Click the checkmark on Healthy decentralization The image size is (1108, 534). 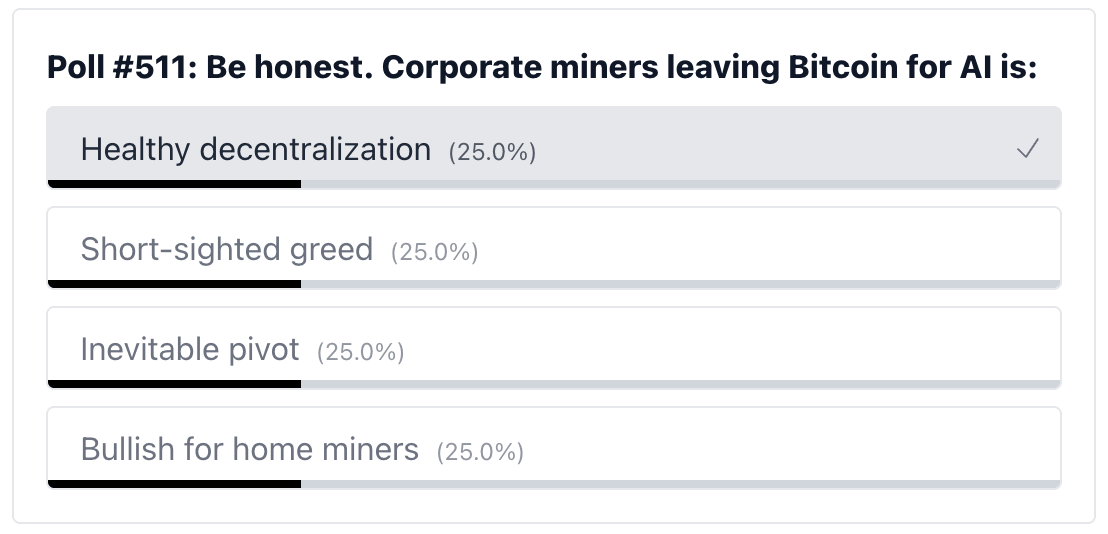pos(1027,150)
